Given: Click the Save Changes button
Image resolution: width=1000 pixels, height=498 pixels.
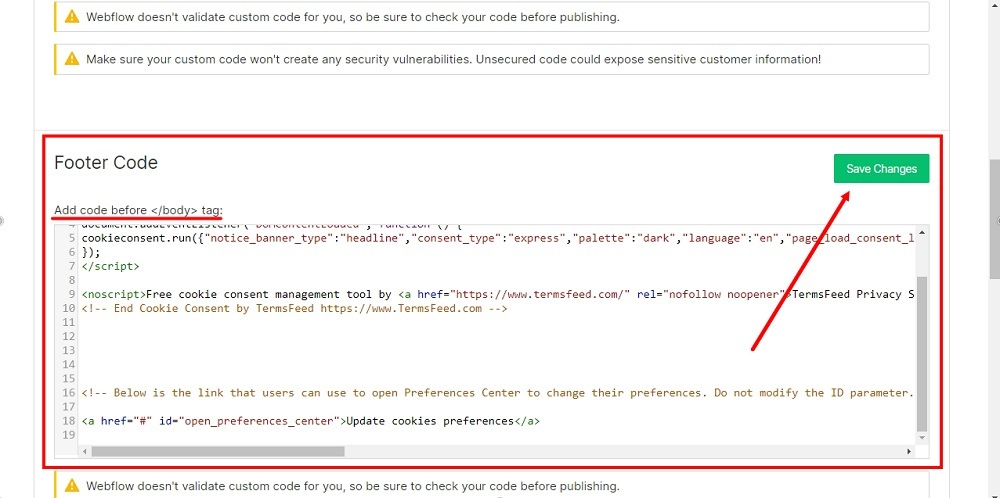Looking at the screenshot, I should 881,168.
